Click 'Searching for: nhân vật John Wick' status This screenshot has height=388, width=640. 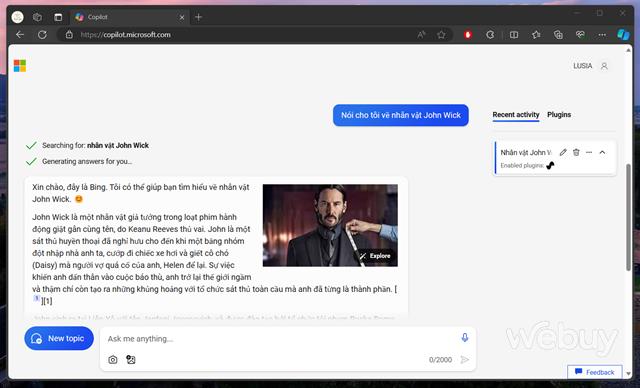[95, 145]
